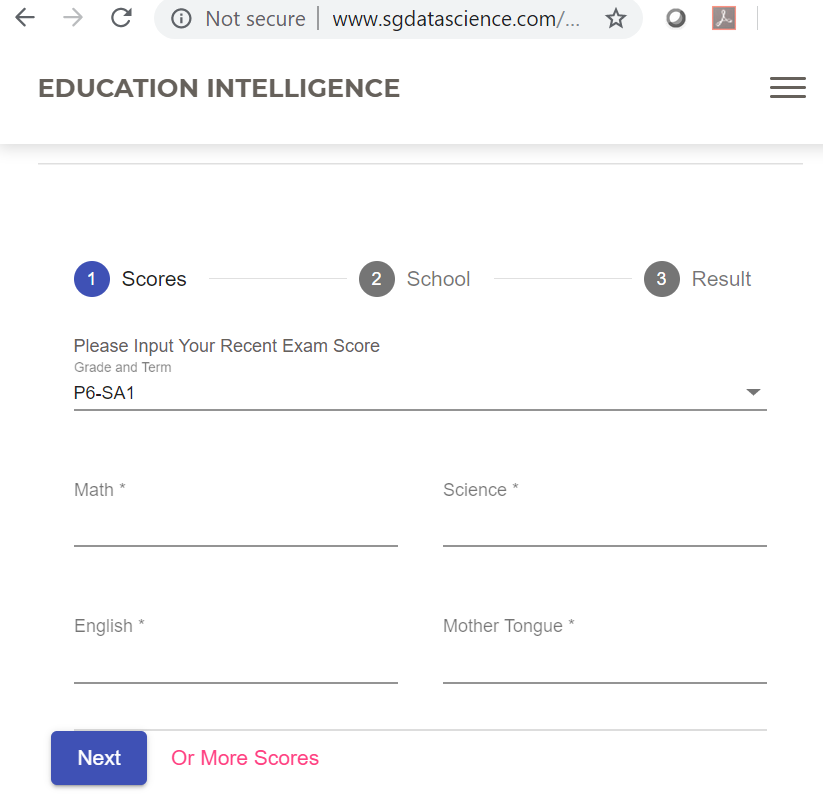The height and width of the screenshot is (809, 823).
Task: Click the Not secure info icon
Action: point(181,19)
